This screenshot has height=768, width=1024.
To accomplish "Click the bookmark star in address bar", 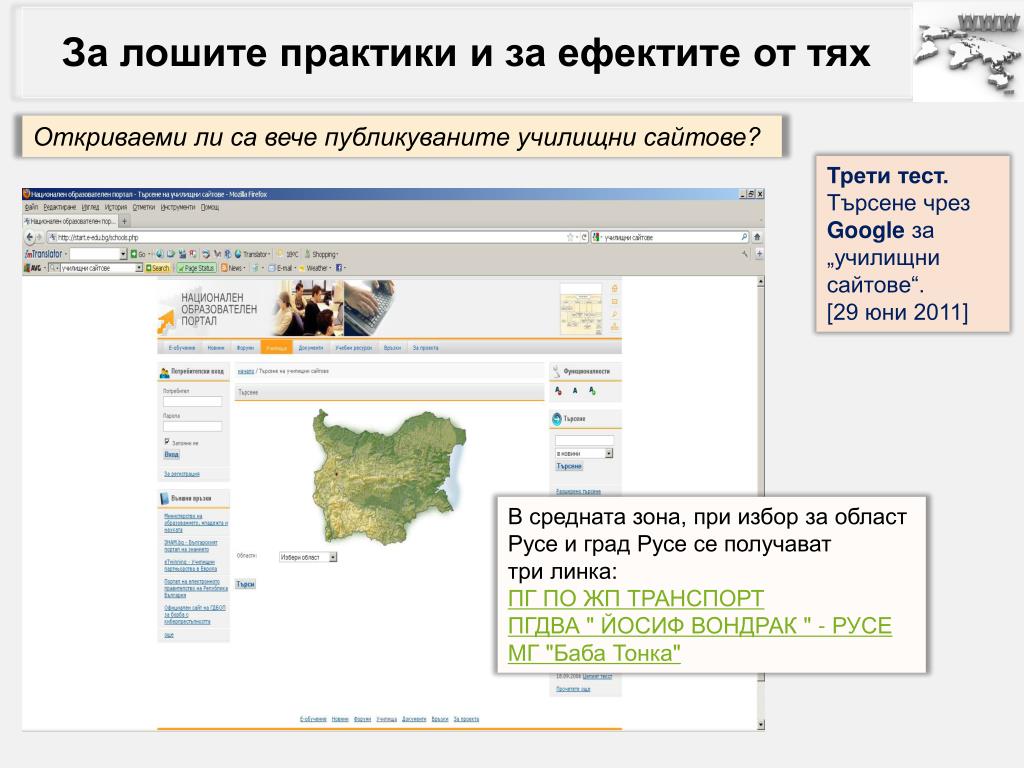I will (570, 237).
